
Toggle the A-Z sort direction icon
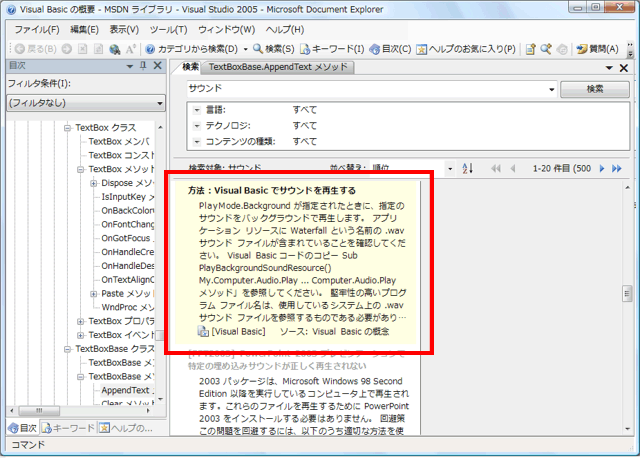click(x=467, y=168)
